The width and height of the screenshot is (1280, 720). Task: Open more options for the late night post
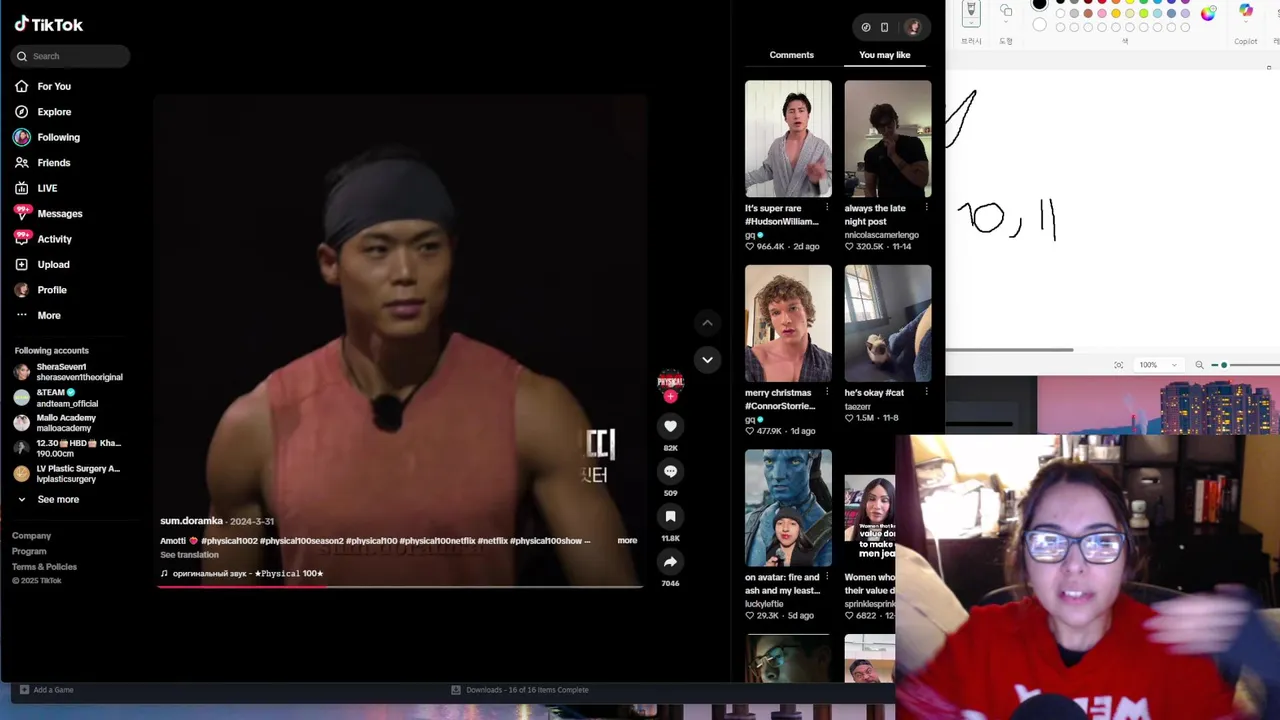tap(926, 208)
